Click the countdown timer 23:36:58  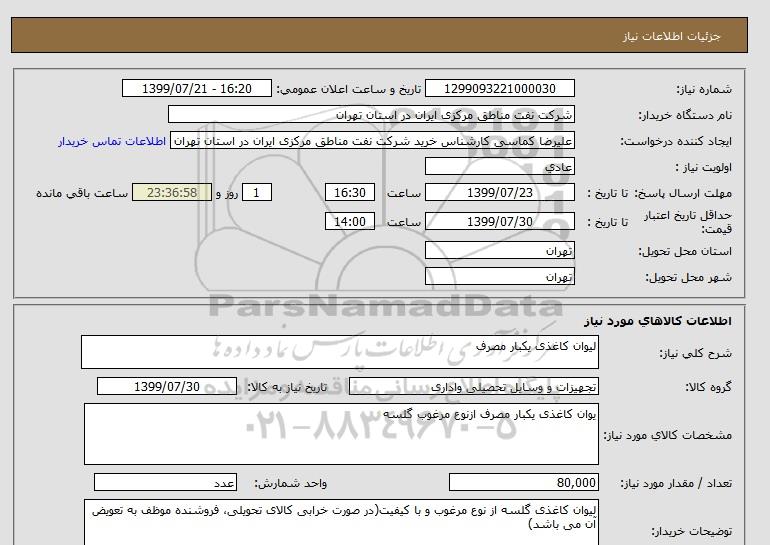coord(172,192)
